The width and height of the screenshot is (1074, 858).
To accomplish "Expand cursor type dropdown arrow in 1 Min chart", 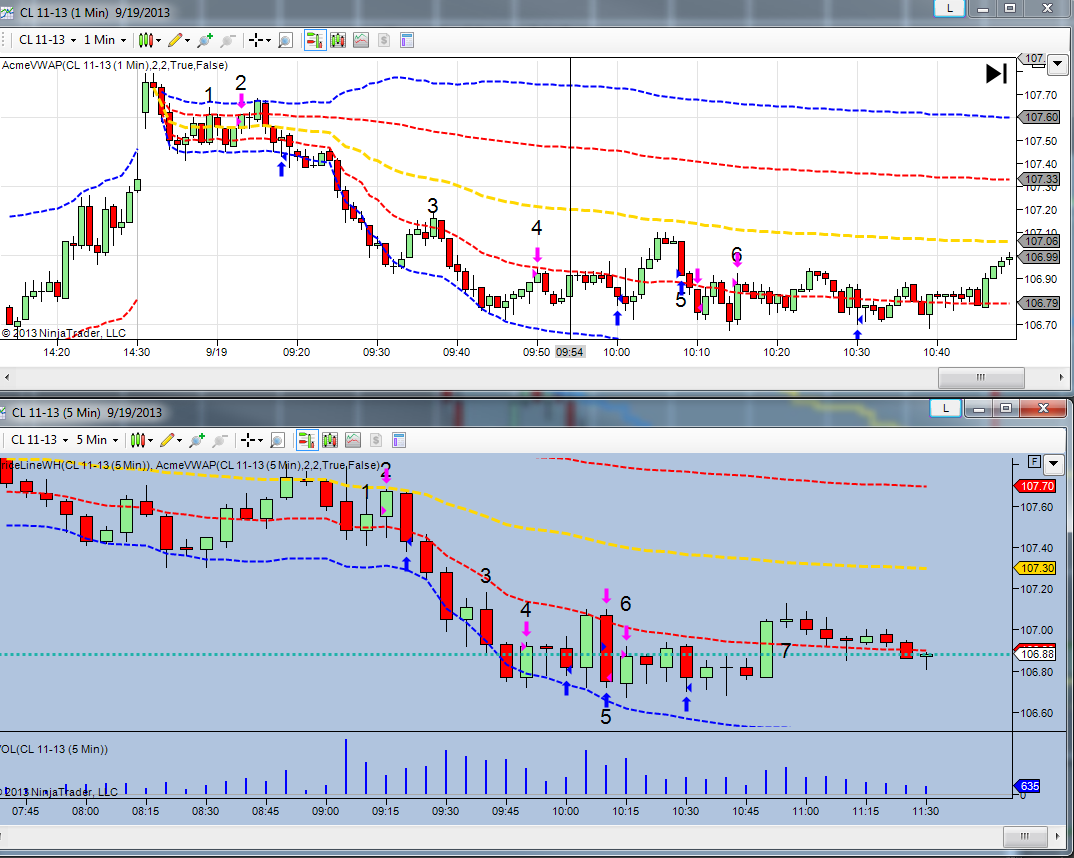I will [268, 40].
